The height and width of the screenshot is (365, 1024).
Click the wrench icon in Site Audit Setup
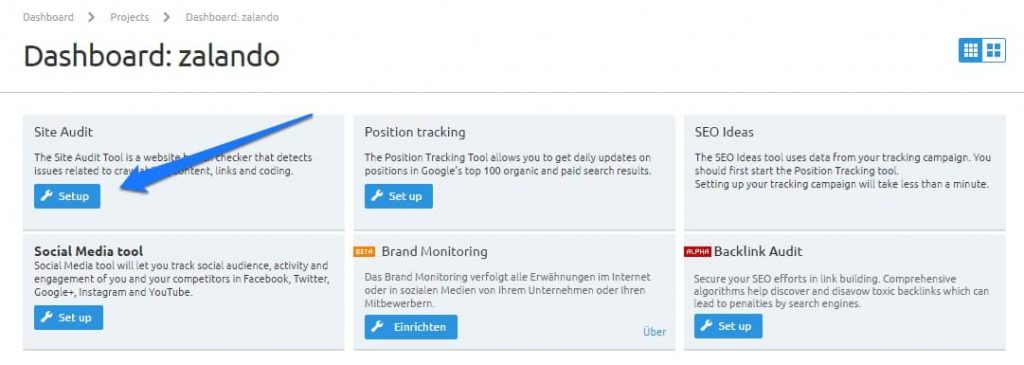[46, 197]
